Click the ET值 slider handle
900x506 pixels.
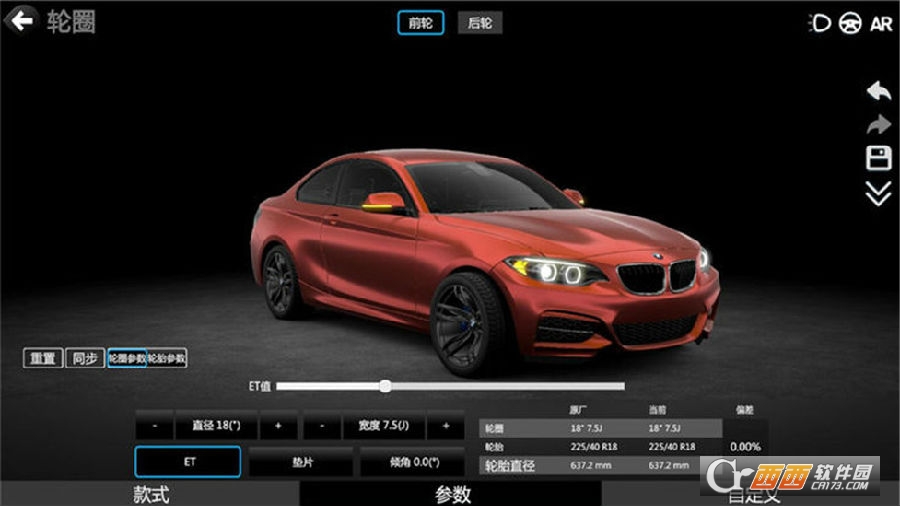point(385,386)
